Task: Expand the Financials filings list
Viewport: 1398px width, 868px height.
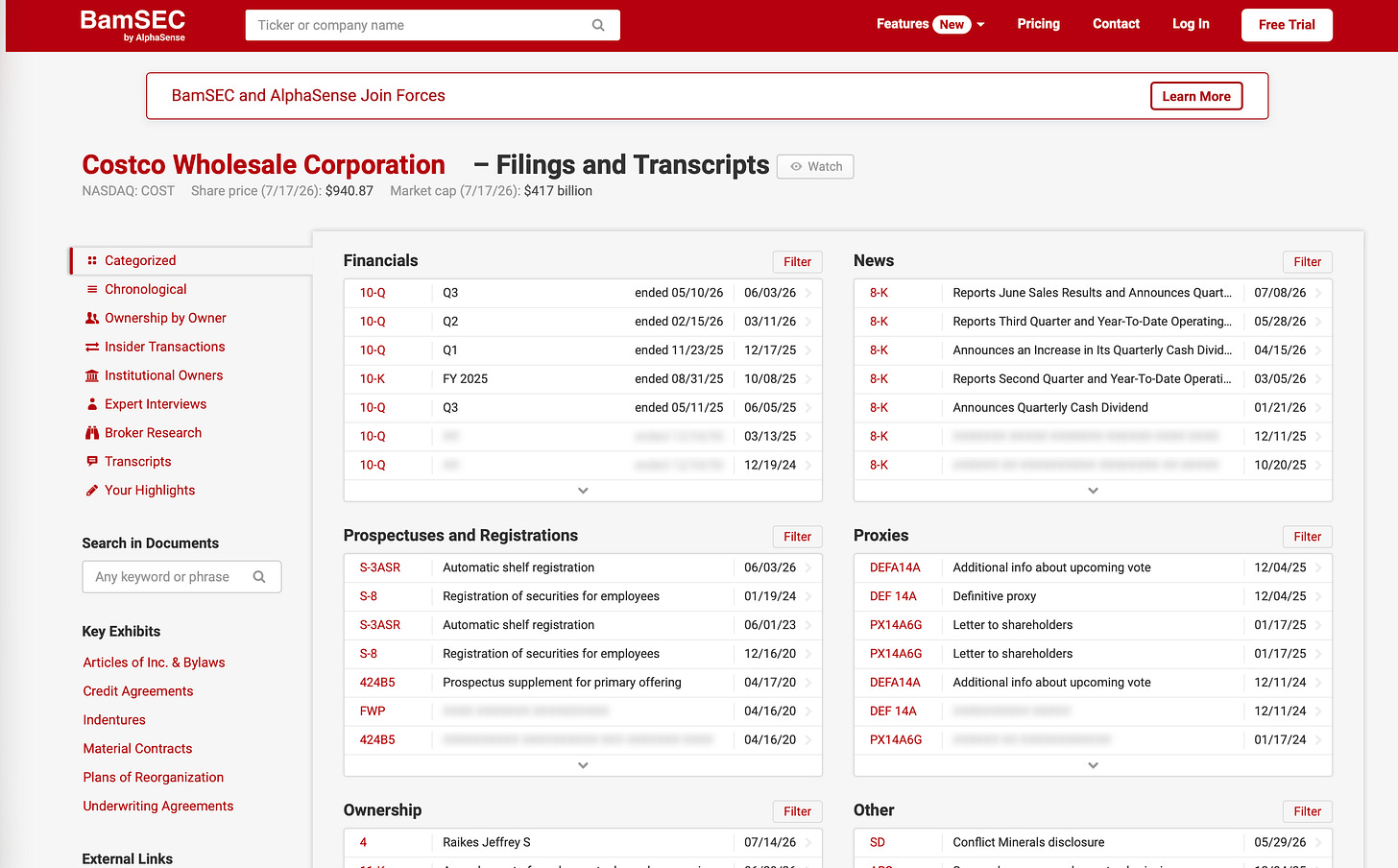Action: click(x=583, y=491)
